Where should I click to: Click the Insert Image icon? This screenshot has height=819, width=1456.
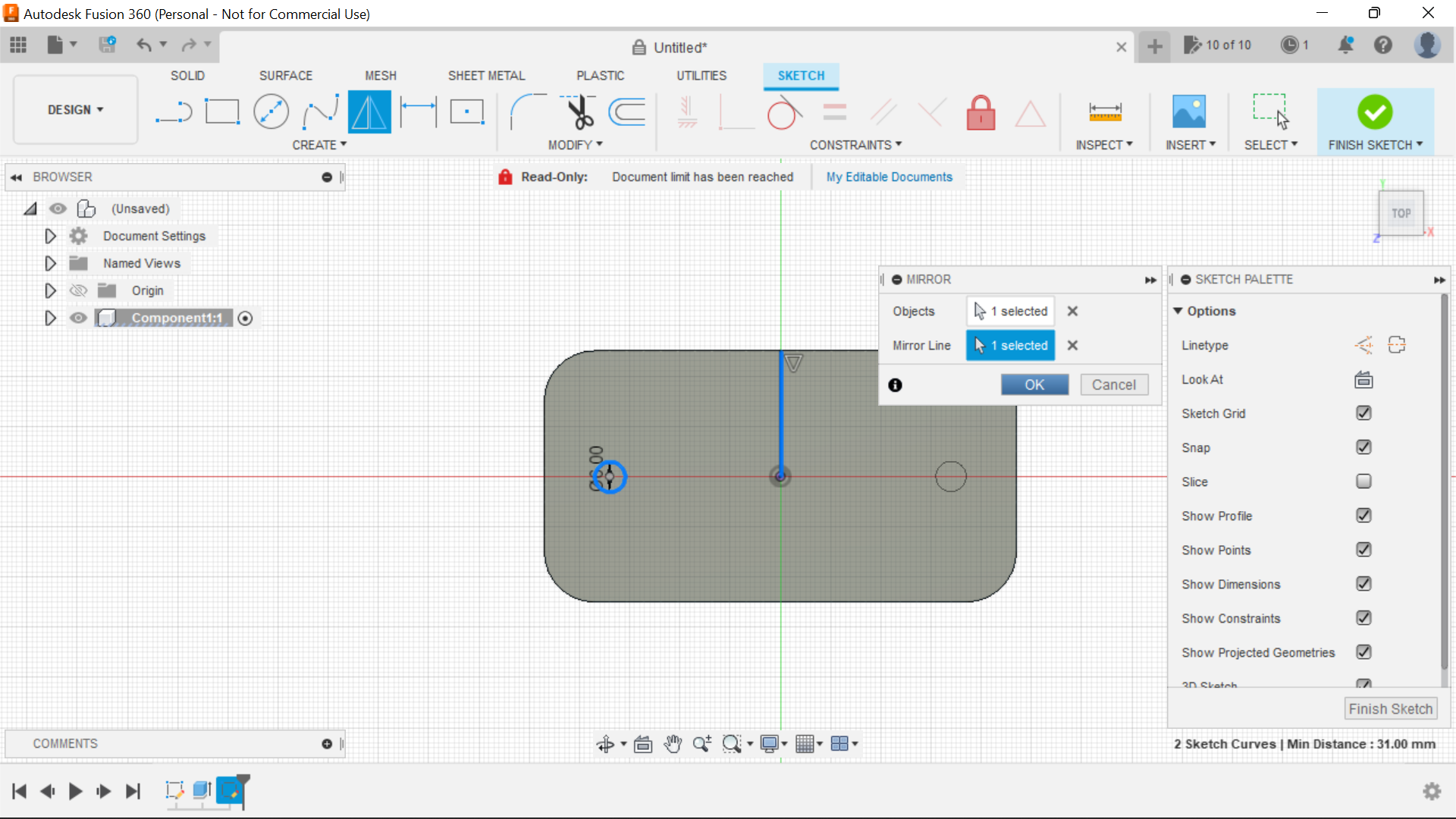pyautogui.click(x=1188, y=112)
